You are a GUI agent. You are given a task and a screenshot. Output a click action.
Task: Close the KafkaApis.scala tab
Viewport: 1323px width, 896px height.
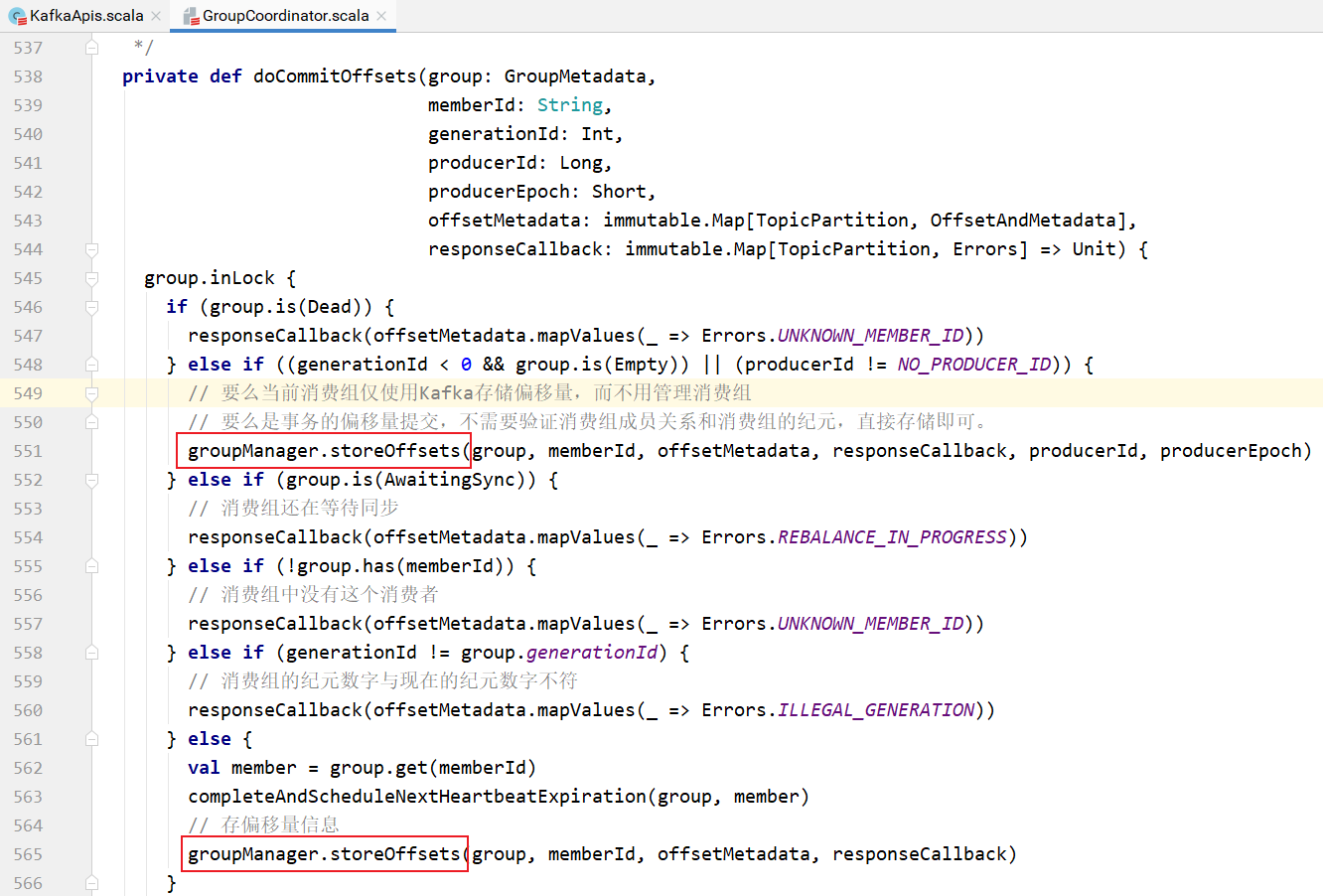pyautogui.click(x=156, y=16)
